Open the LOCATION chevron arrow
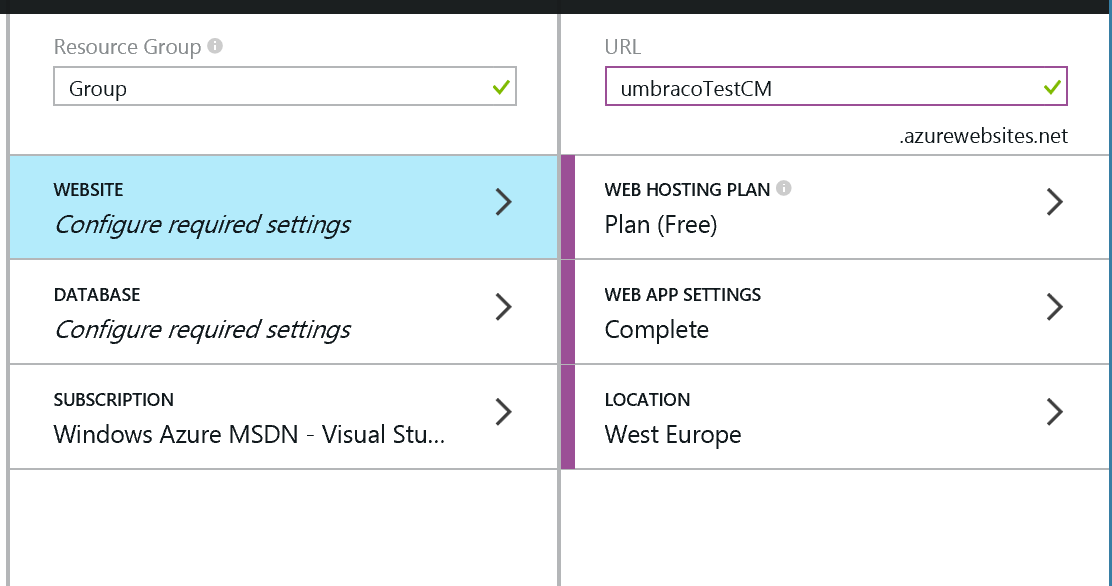Image resolution: width=1112 pixels, height=586 pixels. (1055, 412)
